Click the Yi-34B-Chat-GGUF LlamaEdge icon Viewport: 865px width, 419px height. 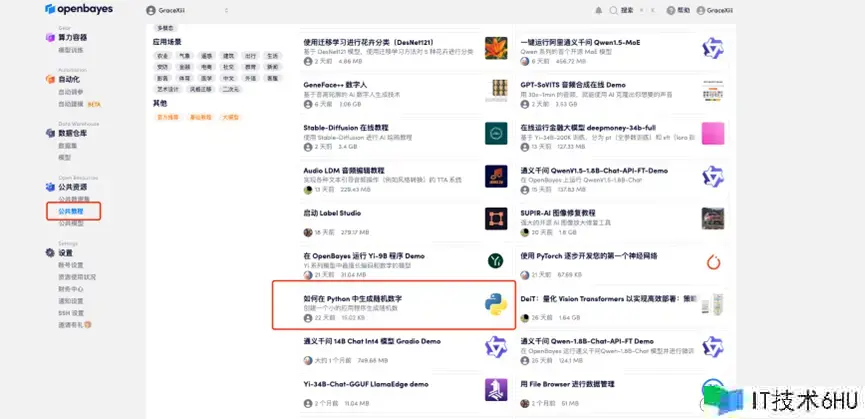click(496, 390)
